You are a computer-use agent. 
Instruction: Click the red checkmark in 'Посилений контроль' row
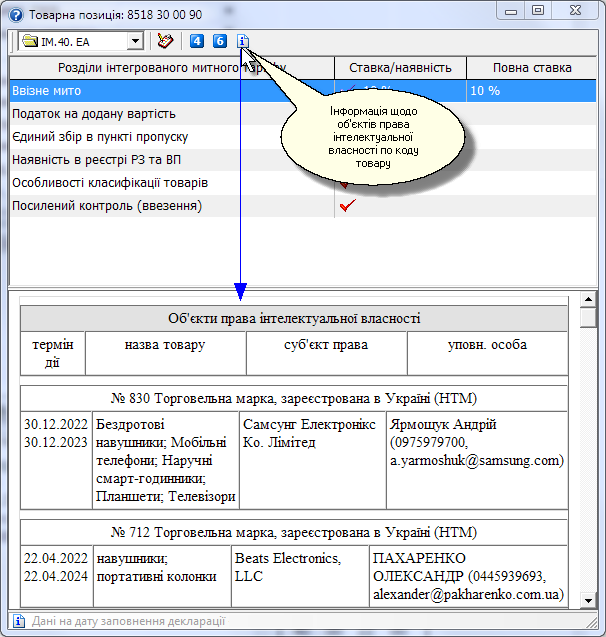pyautogui.click(x=348, y=206)
